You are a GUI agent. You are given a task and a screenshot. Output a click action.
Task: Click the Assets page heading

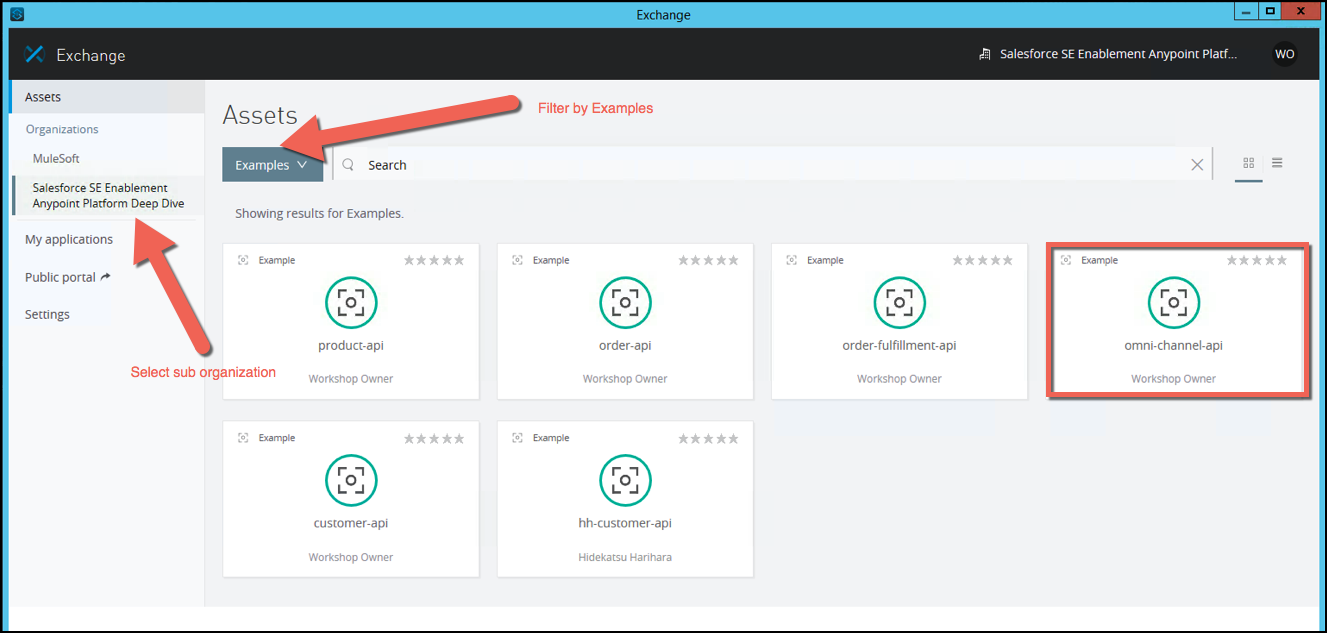point(260,115)
